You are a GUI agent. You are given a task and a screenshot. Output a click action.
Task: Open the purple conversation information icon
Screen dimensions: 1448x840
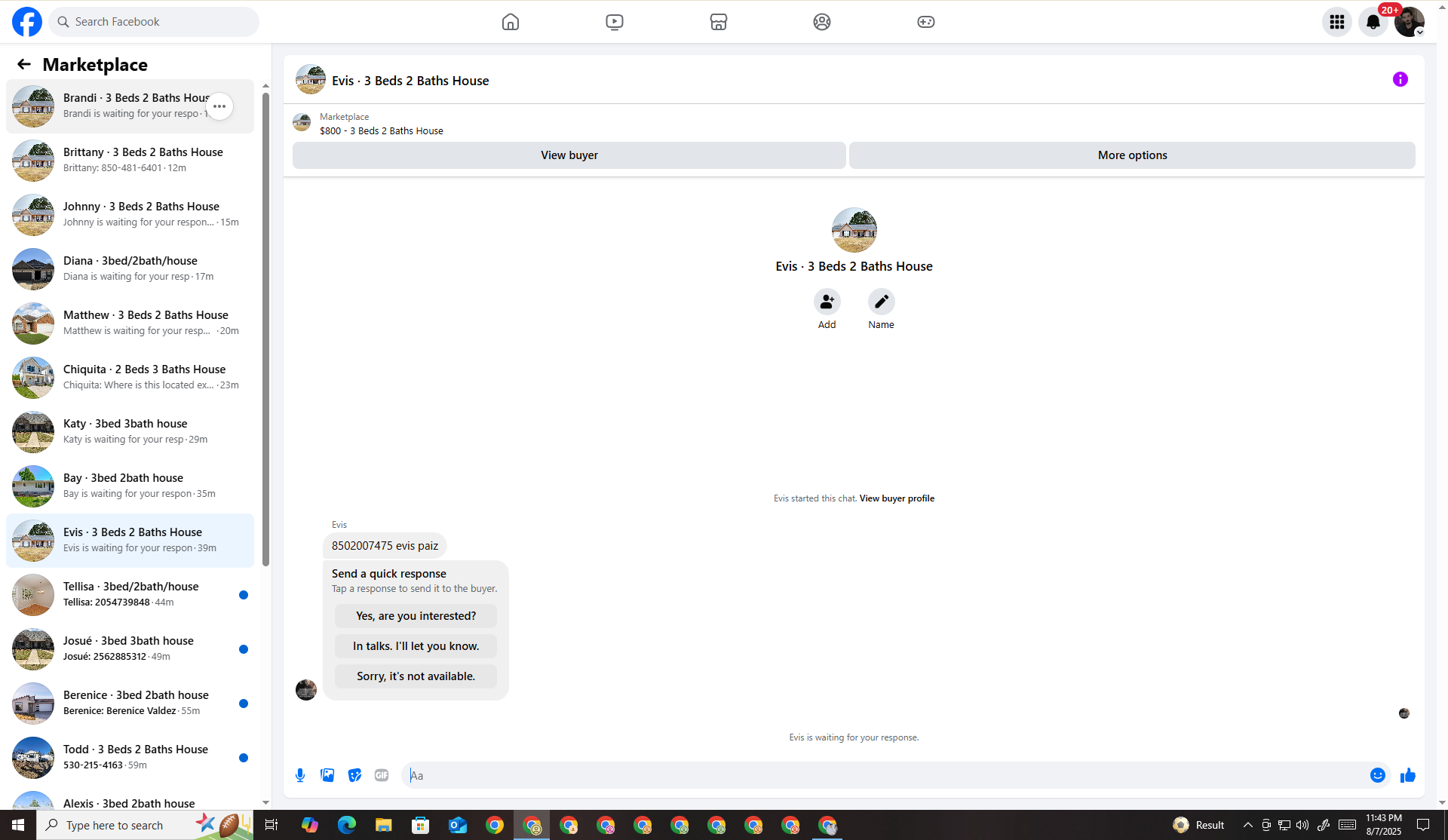click(x=1400, y=79)
